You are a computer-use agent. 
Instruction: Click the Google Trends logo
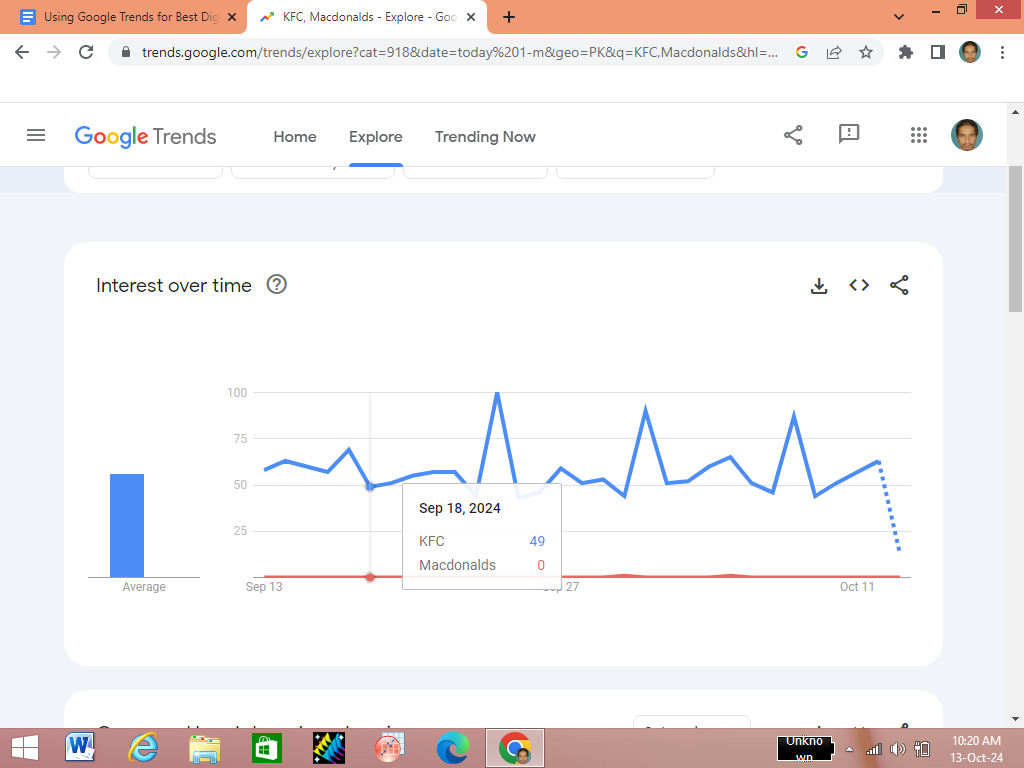click(x=145, y=136)
